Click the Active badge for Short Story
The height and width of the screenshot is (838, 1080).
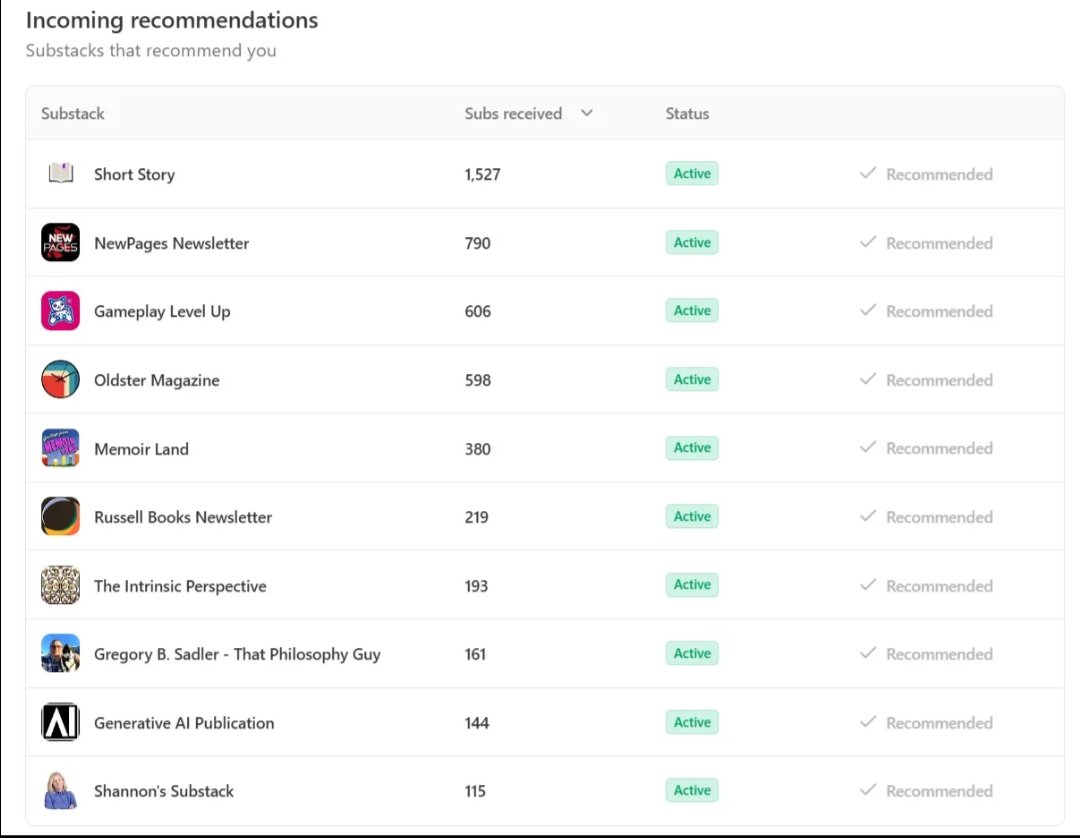[692, 174]
